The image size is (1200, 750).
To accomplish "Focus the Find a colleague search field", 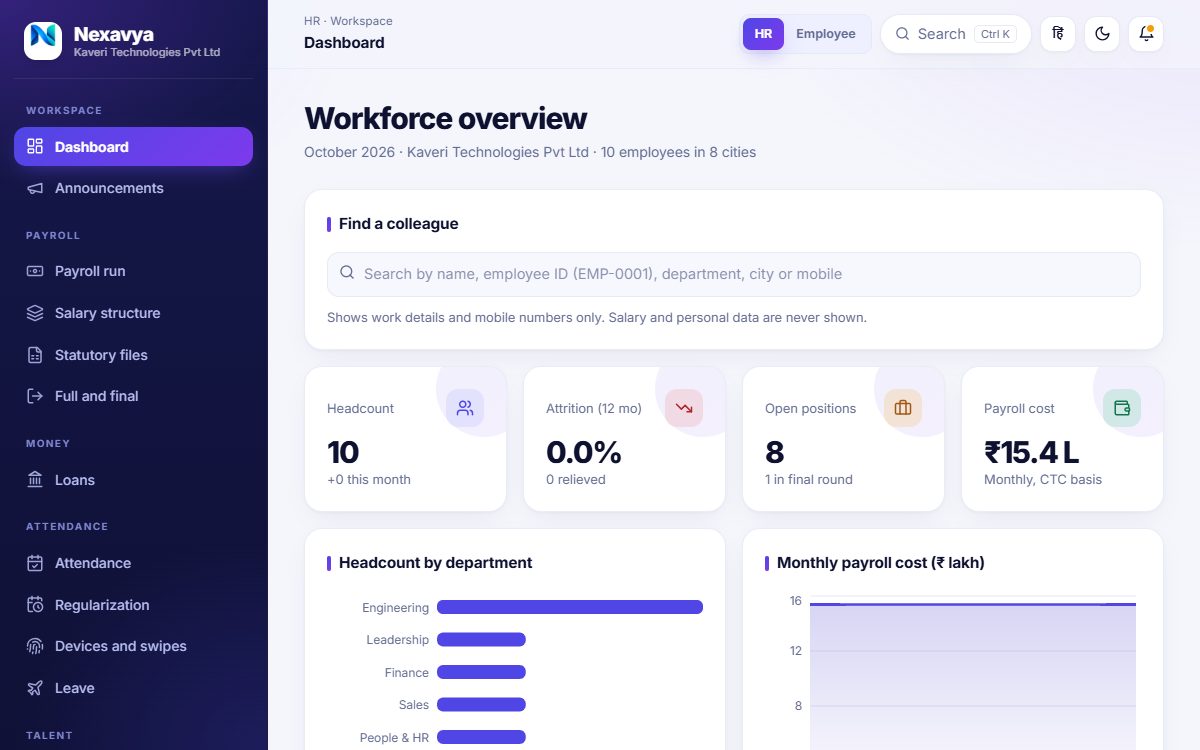I will tap(734, 274).
